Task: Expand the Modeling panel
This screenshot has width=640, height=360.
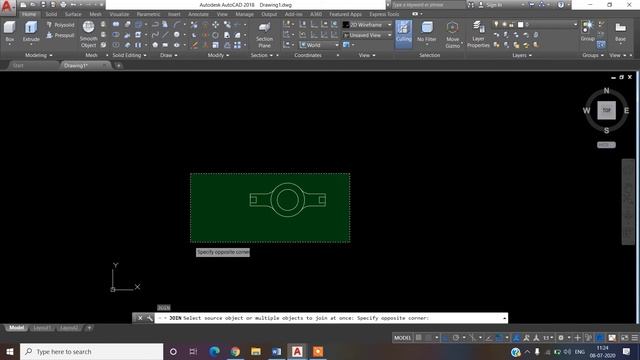Action: [38, 55]
